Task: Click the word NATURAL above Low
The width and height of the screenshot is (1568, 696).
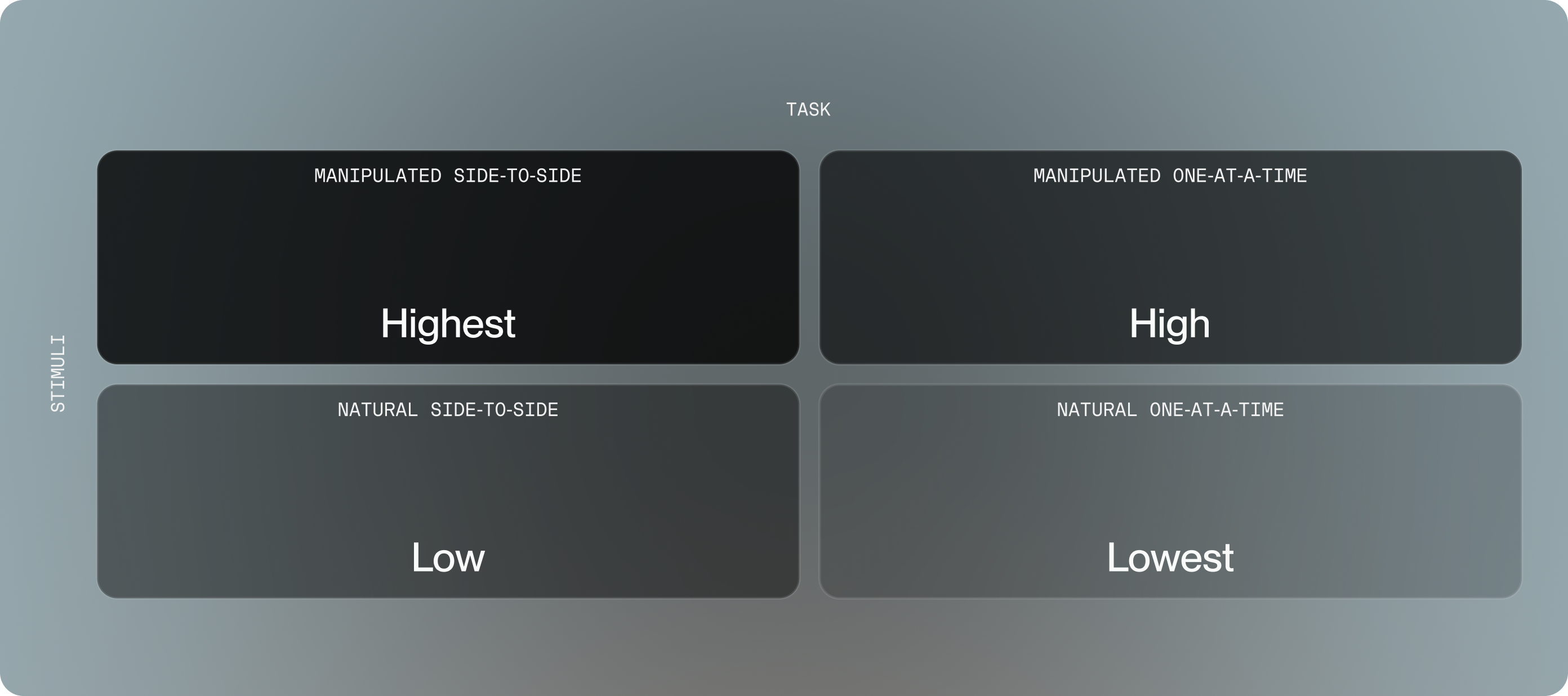Action: coord(377,410)
